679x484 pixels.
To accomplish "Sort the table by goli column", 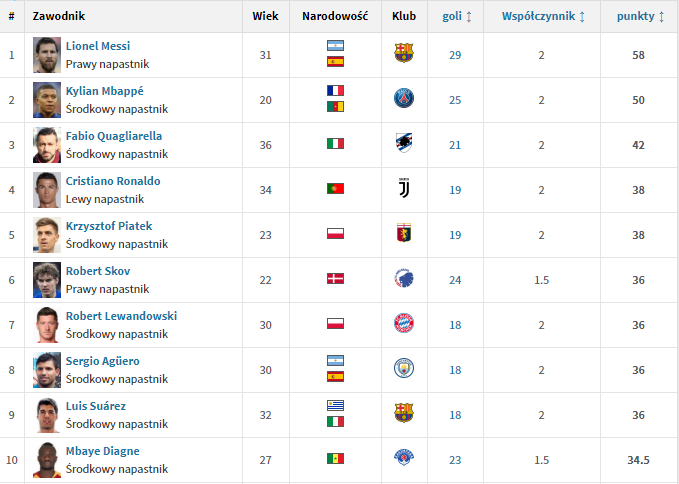I will click(456, 16).
